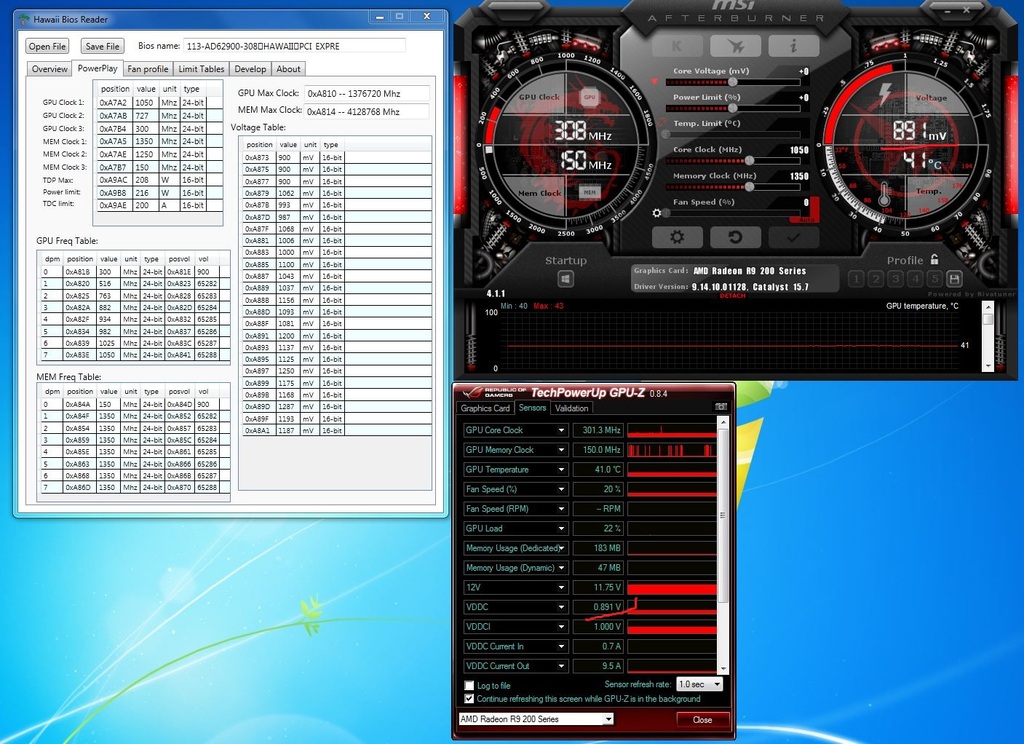1024x744 pixels.
Task: Open the Limit Tables tab
Action: [201, 69]
